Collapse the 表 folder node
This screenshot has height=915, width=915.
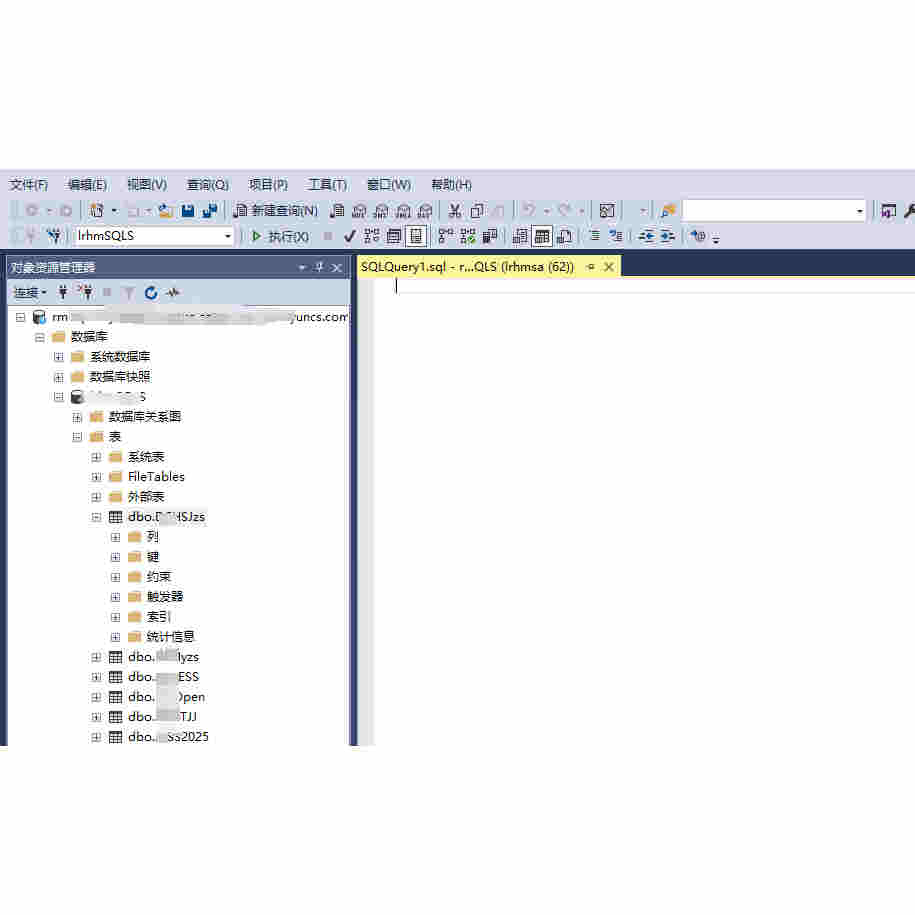point(77,437)
